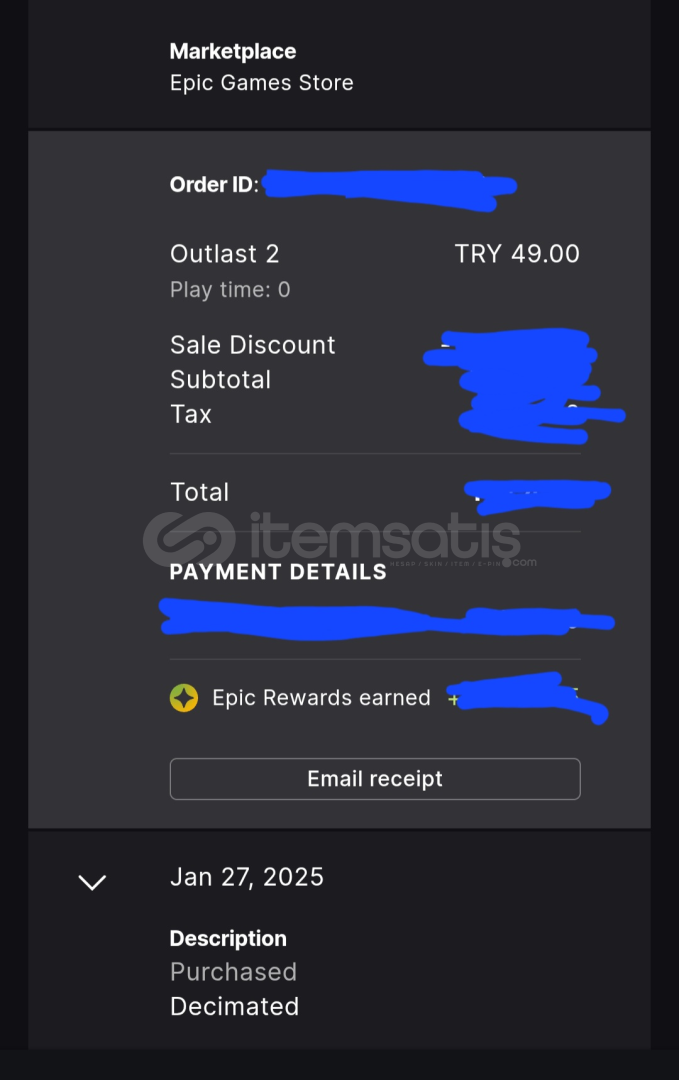Screen dimensions: 679x1080
Task: Click the Sale Discount line
Action: coord(253,345)
